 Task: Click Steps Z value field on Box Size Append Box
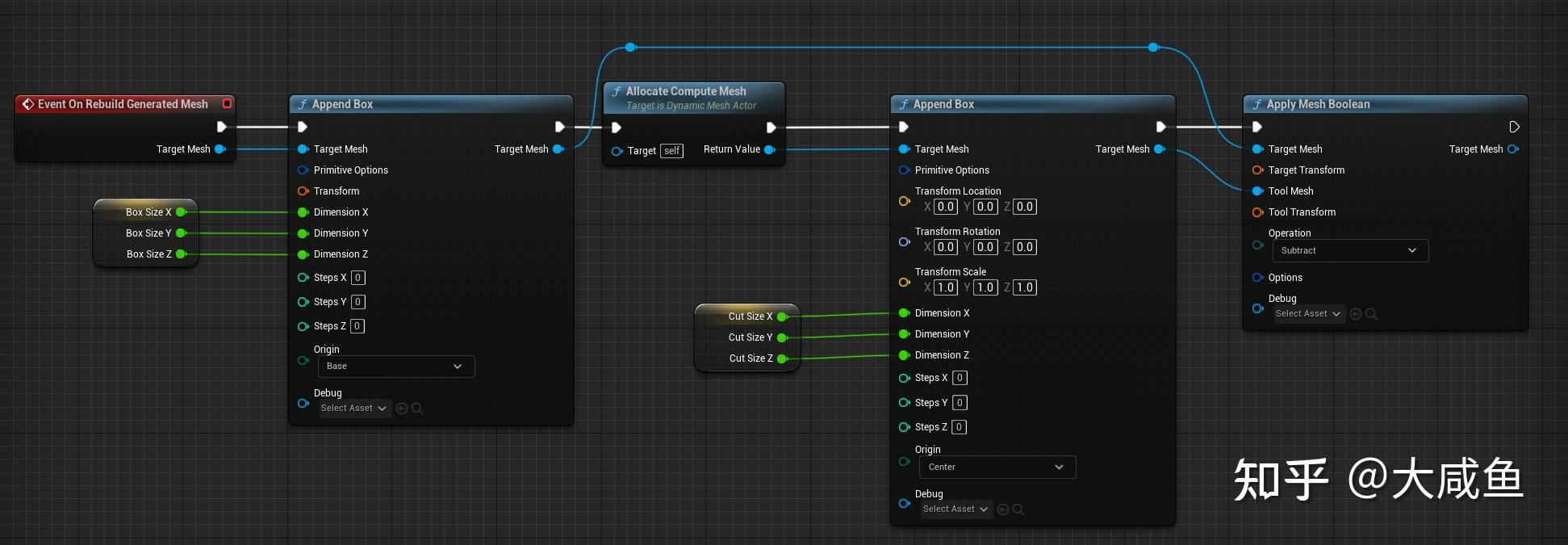click(358, 326)
